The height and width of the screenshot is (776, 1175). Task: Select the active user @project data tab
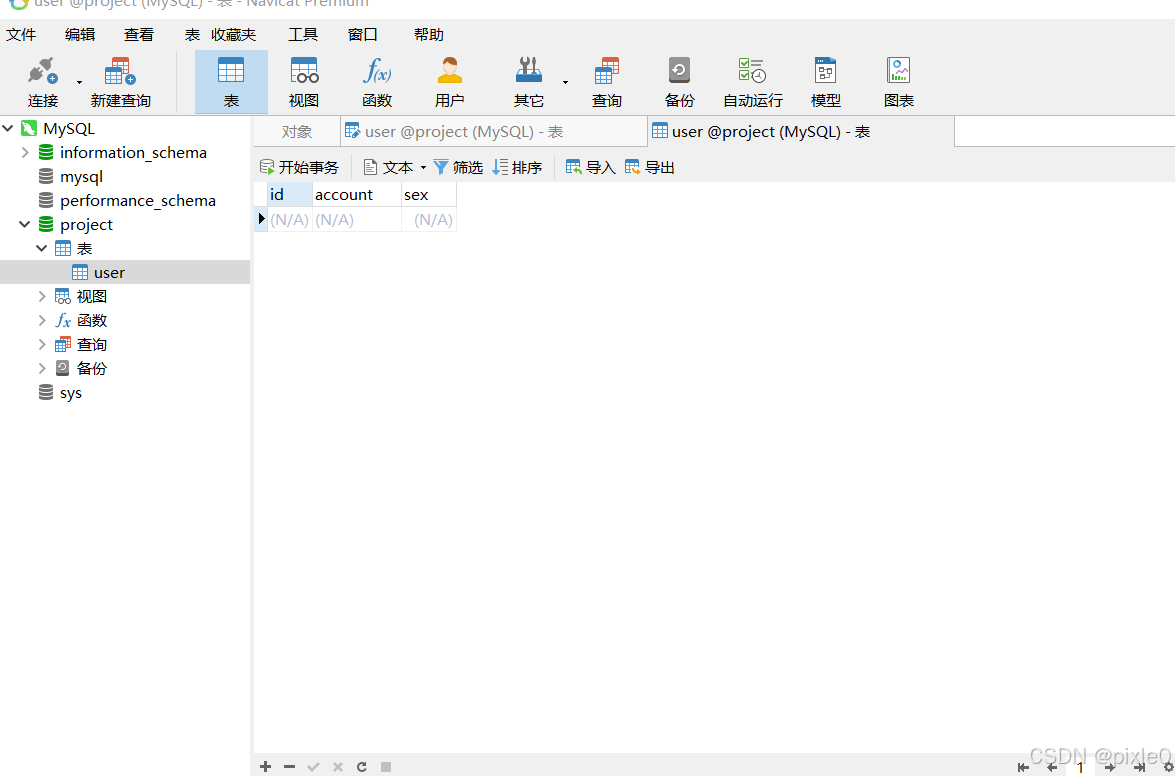801,132
